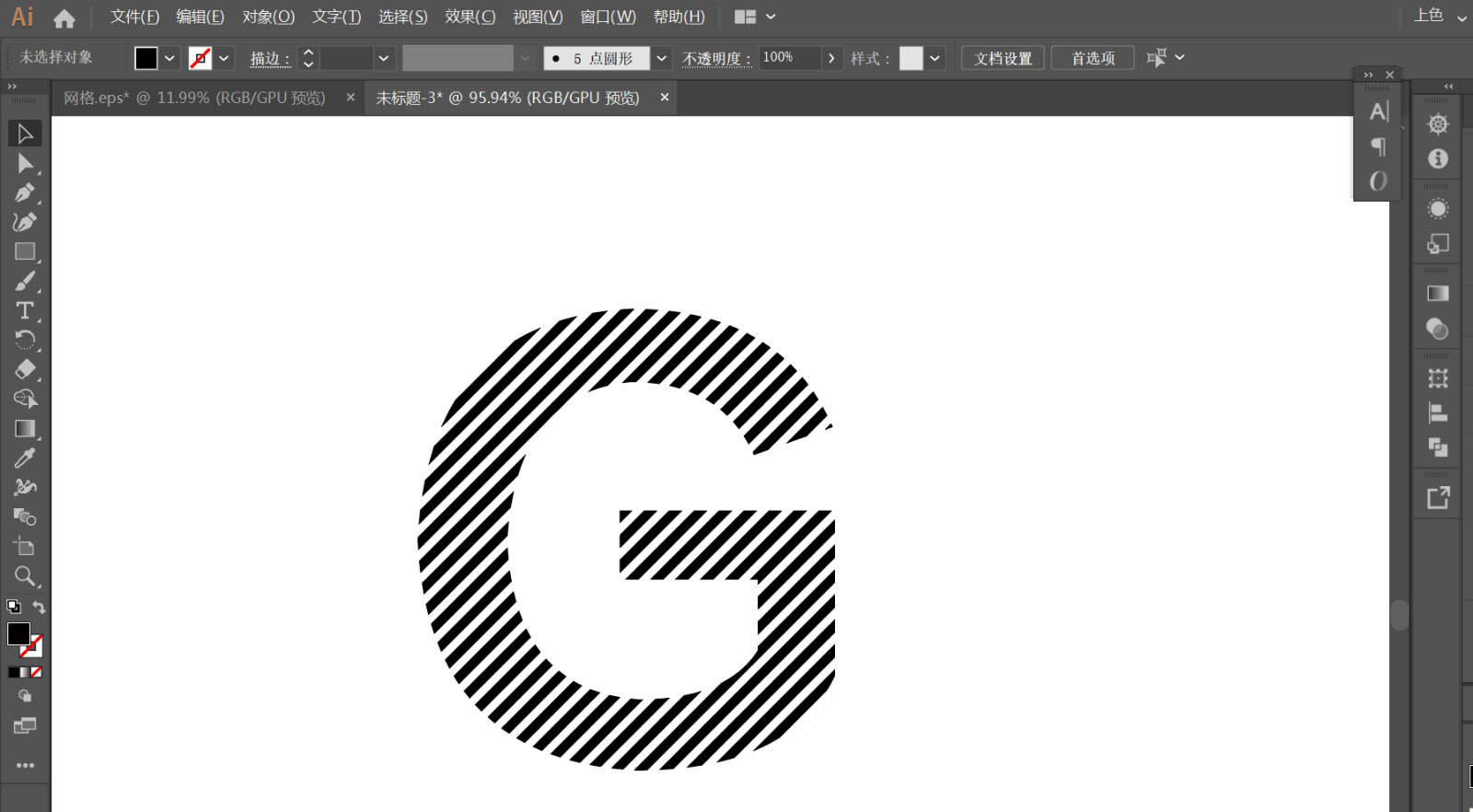Open the Info panel icon

tap(1438, 158)
